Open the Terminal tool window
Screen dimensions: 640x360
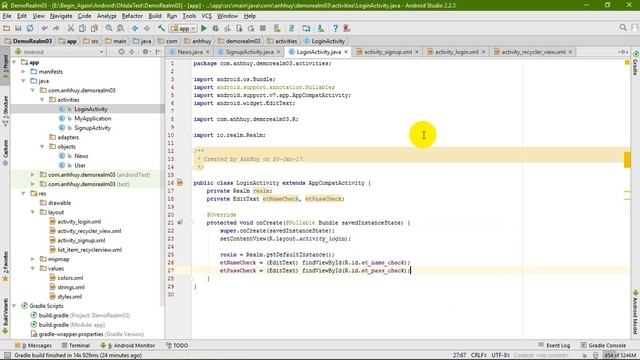76,345
